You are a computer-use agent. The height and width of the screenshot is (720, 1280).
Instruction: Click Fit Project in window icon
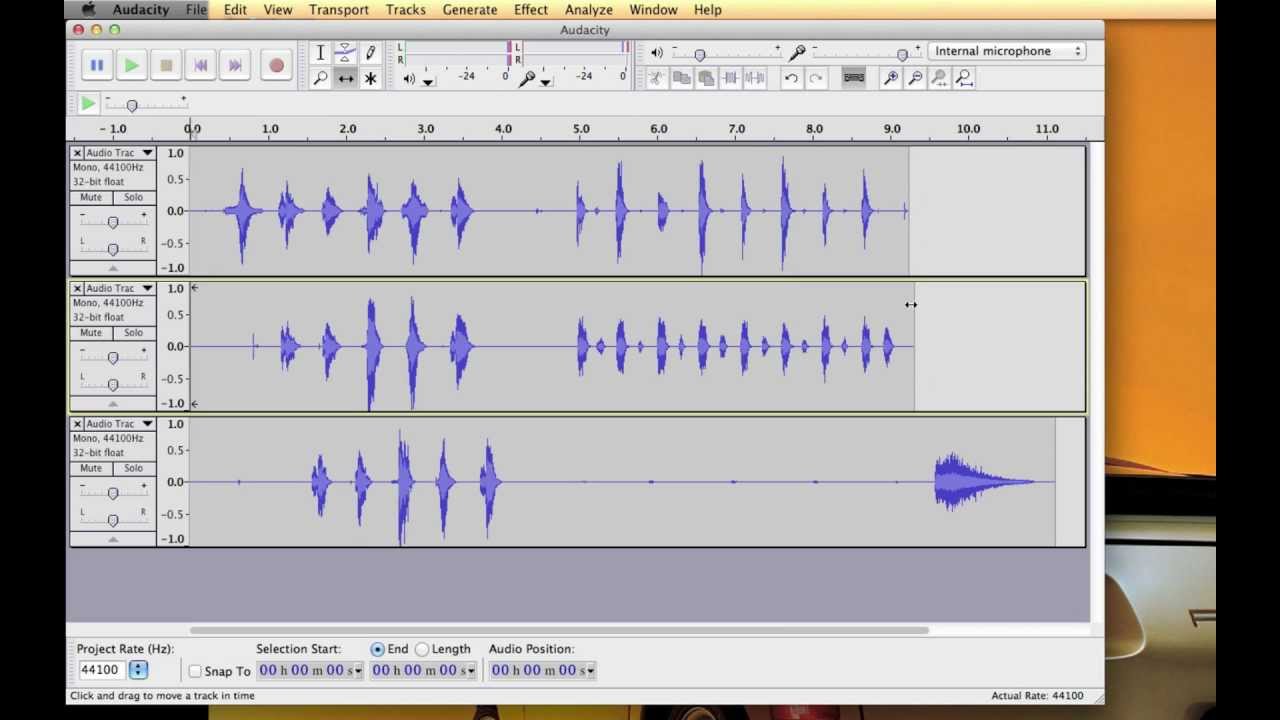pyautogui.click(x=964, y=78)
